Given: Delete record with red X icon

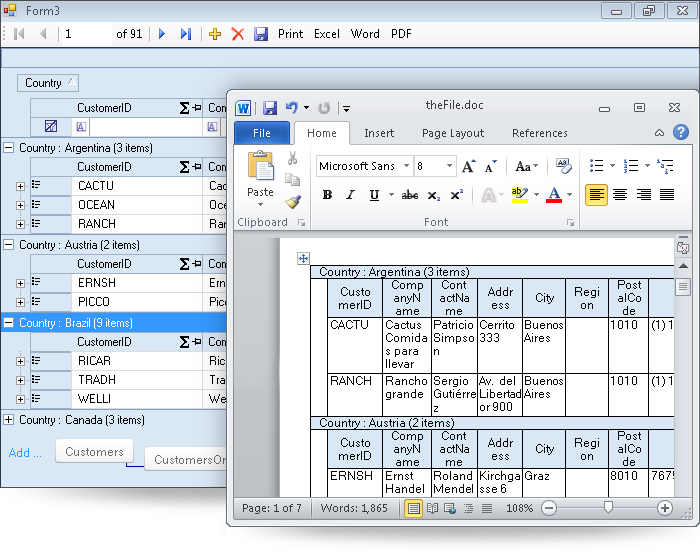Looking at the screenshot, I should (x=238, y=34).
